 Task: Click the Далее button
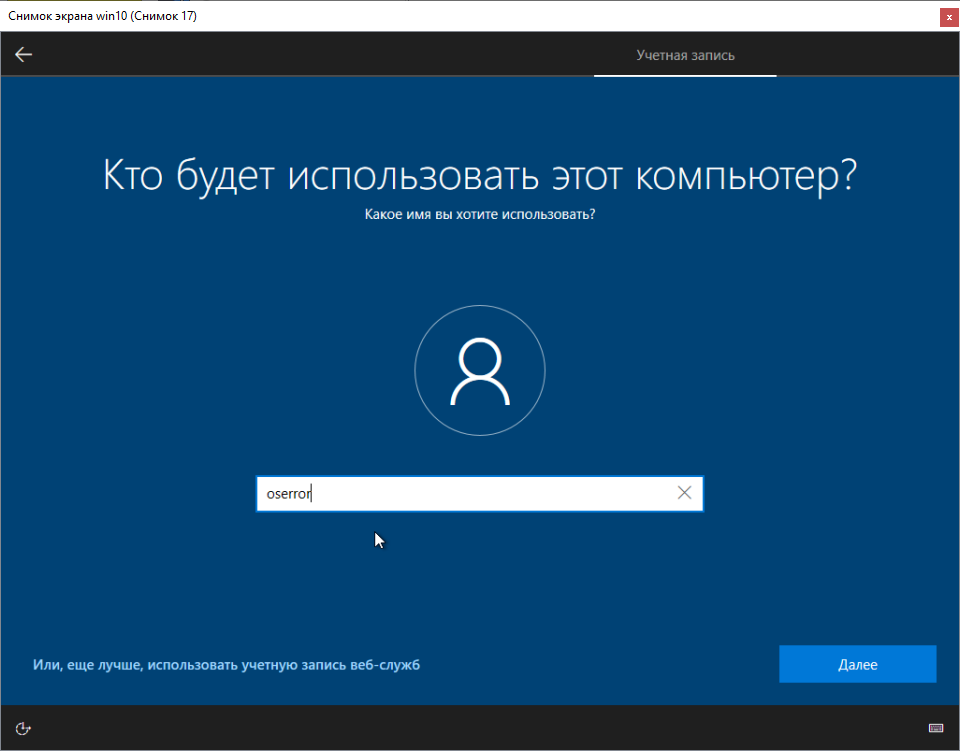point(857,664)
